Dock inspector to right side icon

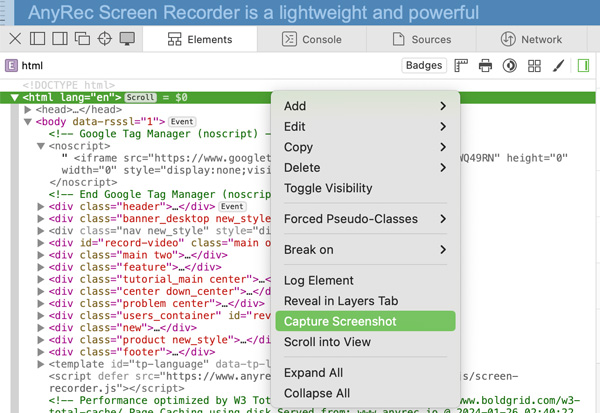tap(60, 39)
